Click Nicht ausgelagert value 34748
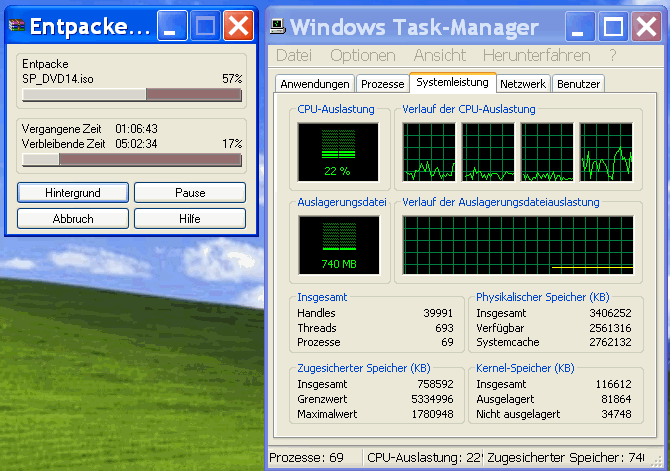 (616, 414)
